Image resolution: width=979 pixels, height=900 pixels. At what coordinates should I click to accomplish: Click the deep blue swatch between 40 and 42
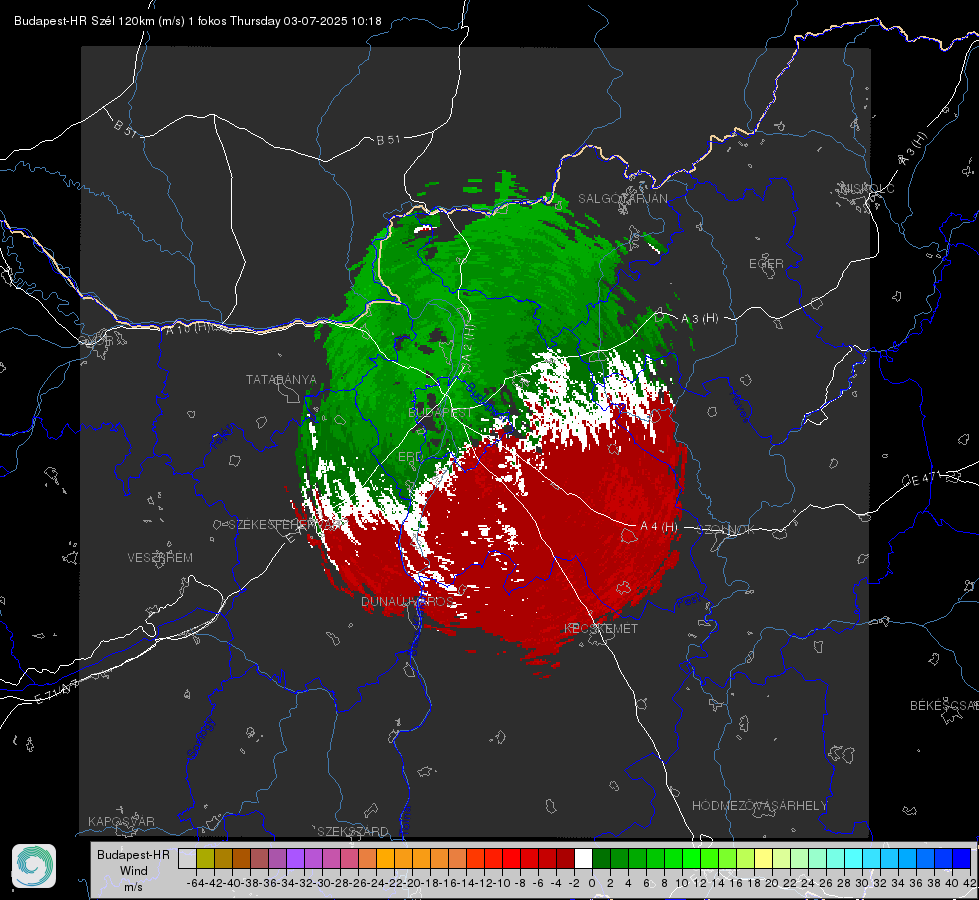[x=961, y=858]
